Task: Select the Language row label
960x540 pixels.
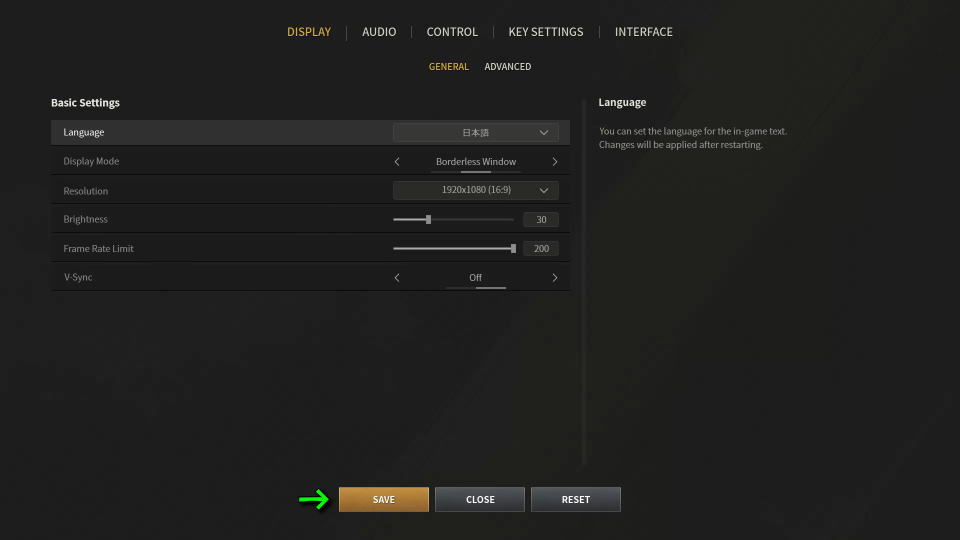Action: pyautogui.click(x=84, y=132)
